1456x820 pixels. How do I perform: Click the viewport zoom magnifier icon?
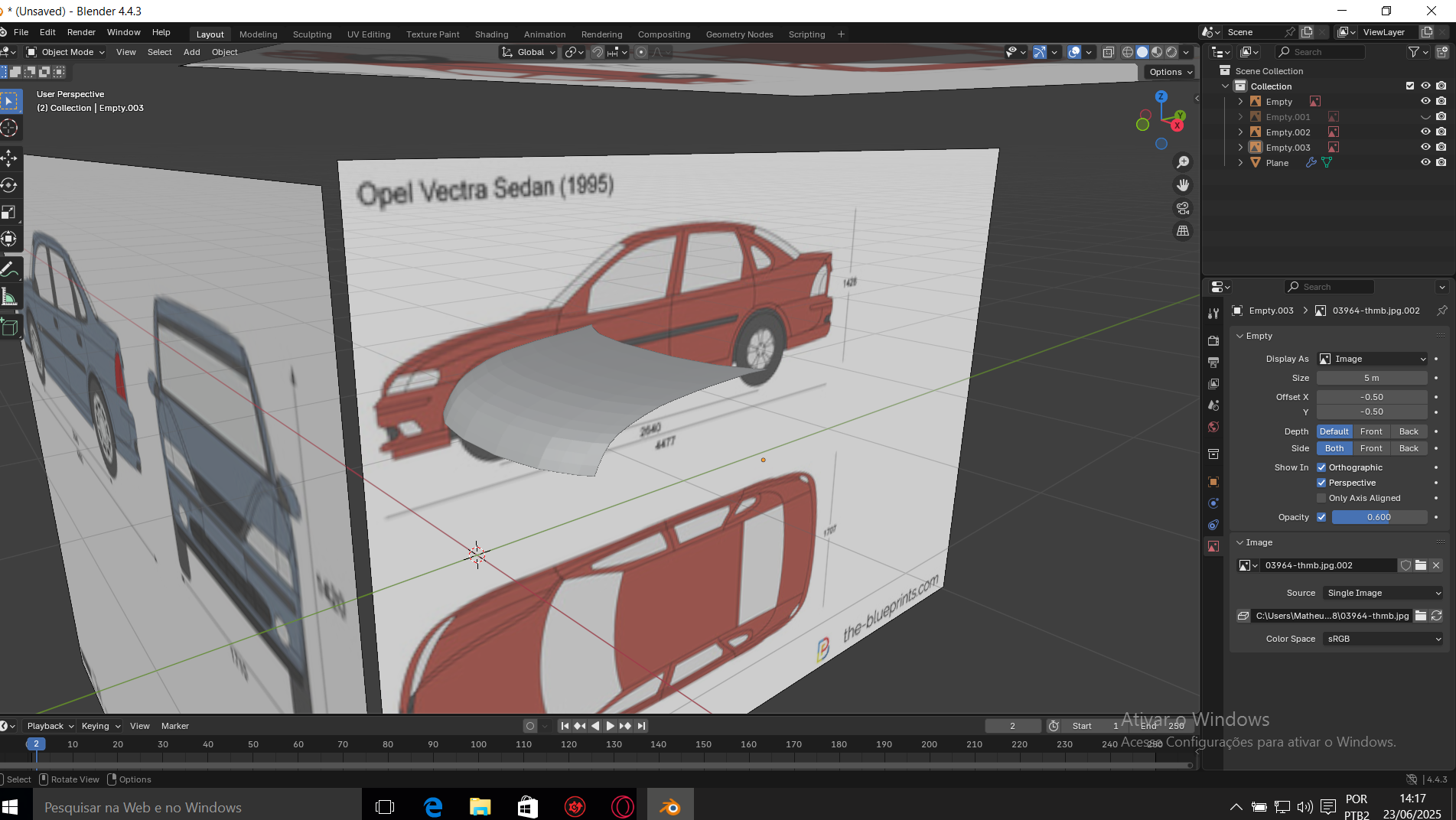[x=1183, y=162]
